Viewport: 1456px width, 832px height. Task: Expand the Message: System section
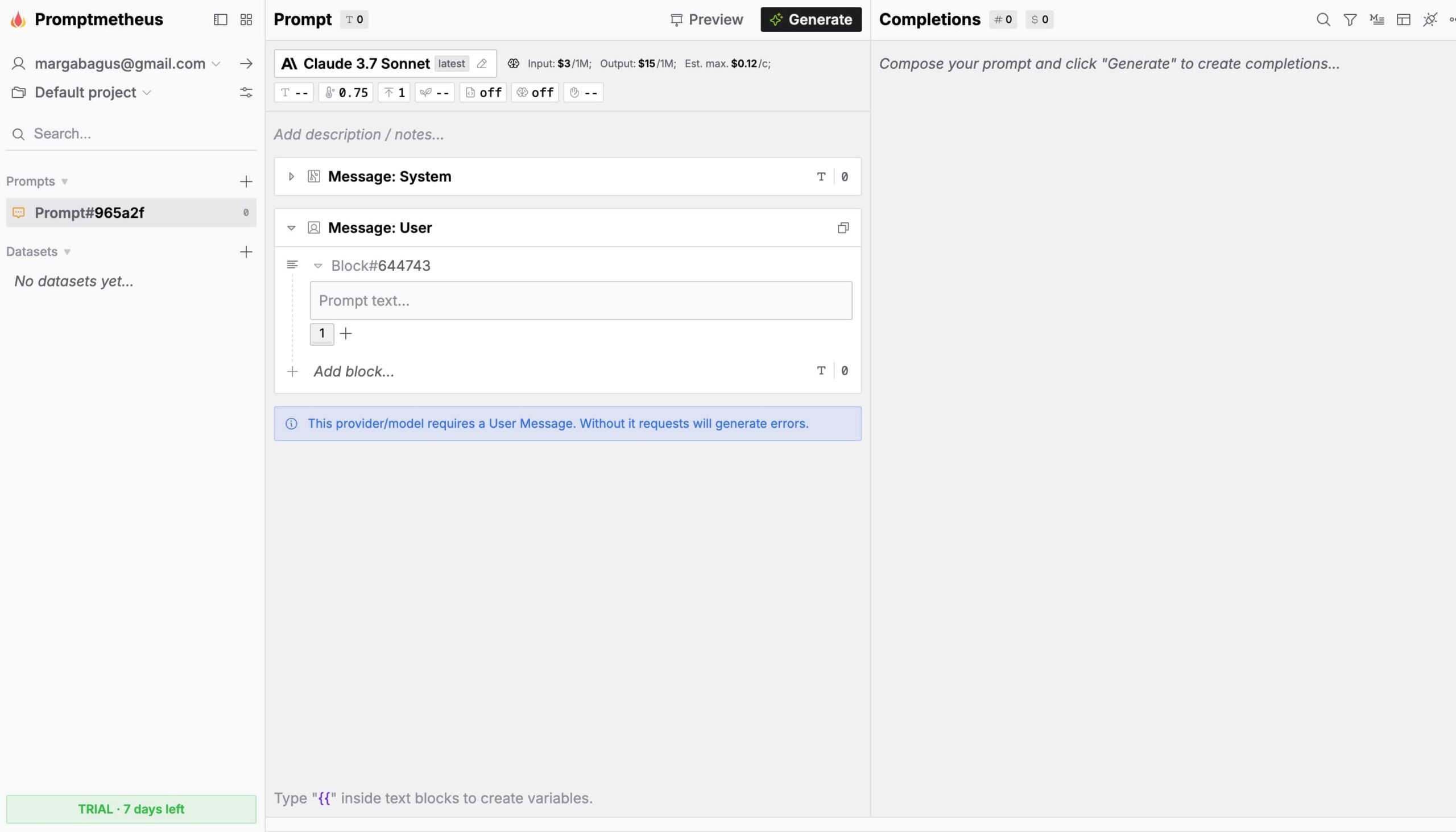tap(291, 176)
